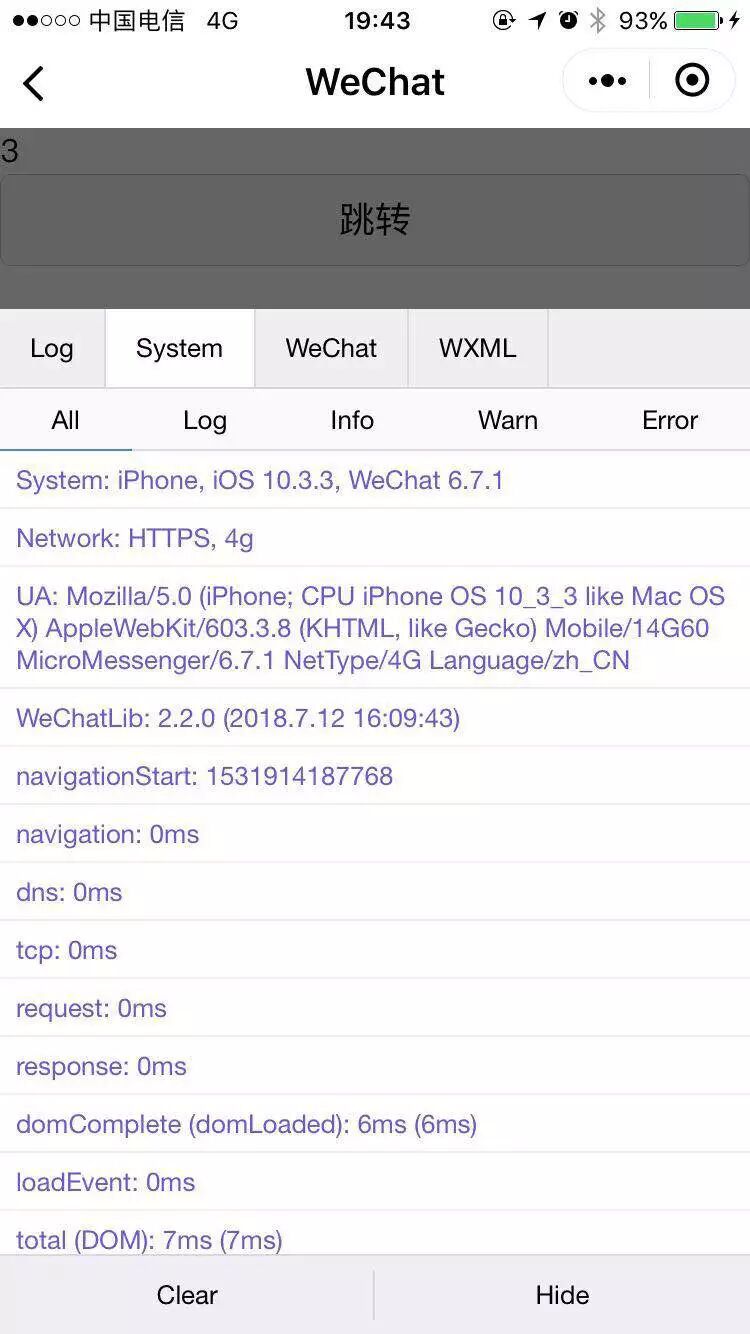The width and height of the screenshot is (750, 1334).
Task: Tap the alarm clock status icon
Action: [568, 20]
